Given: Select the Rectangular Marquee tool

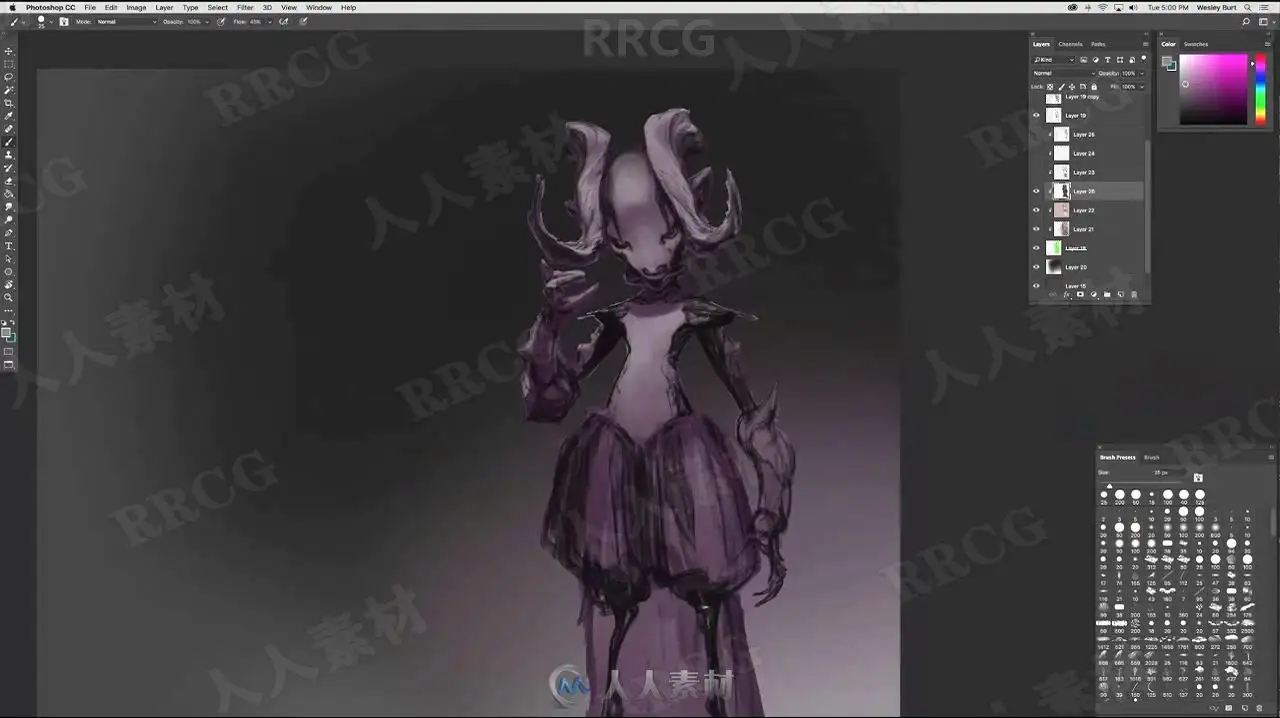Looking at the screenshot, I should coord(9,63).
